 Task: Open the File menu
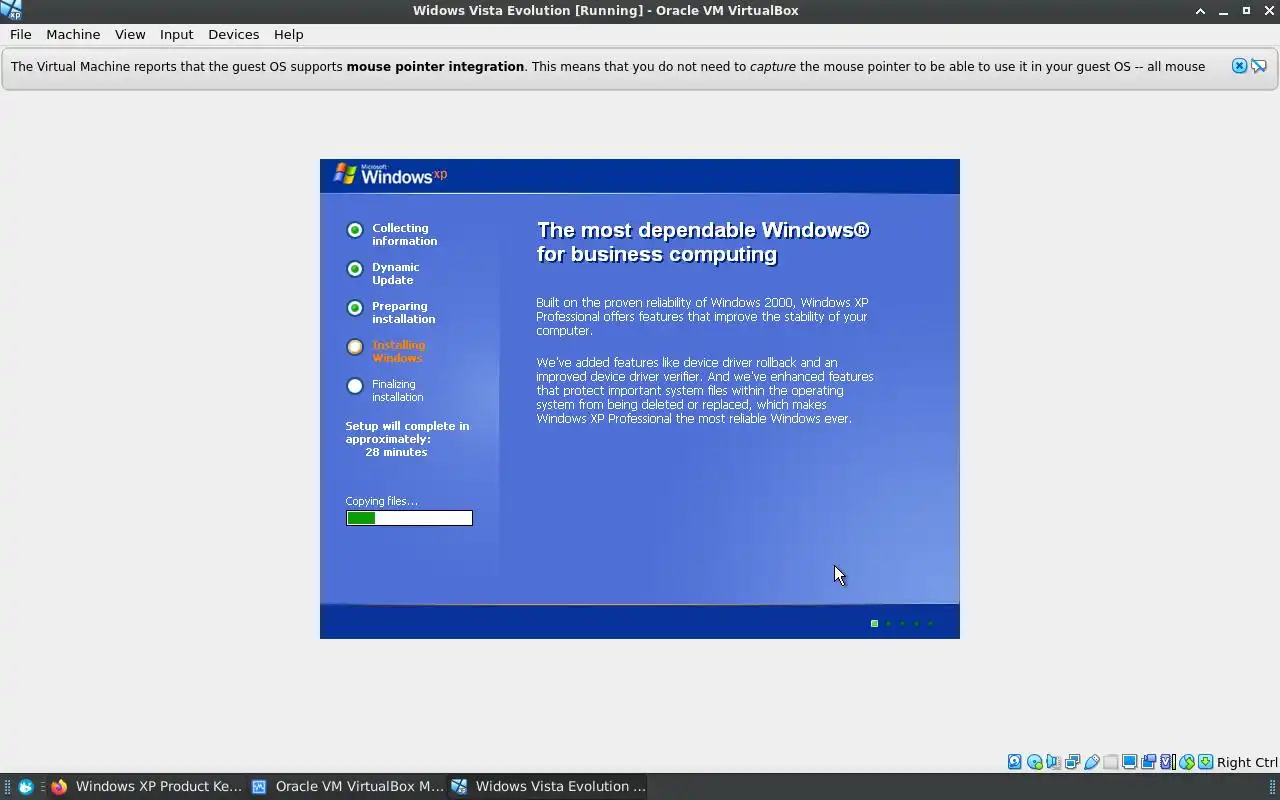point(20,34)
